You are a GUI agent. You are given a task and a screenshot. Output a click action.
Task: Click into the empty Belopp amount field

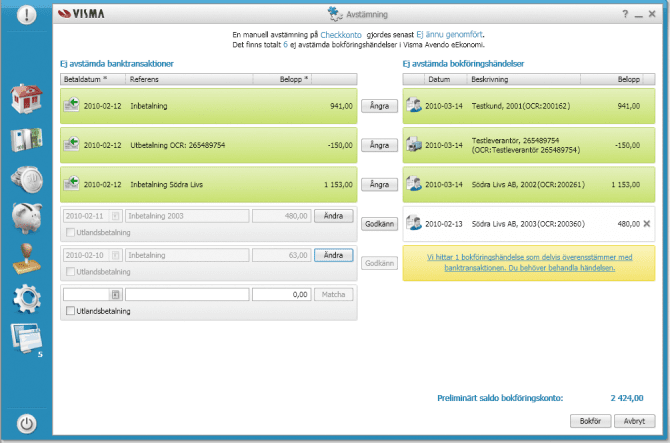(281, 295)
